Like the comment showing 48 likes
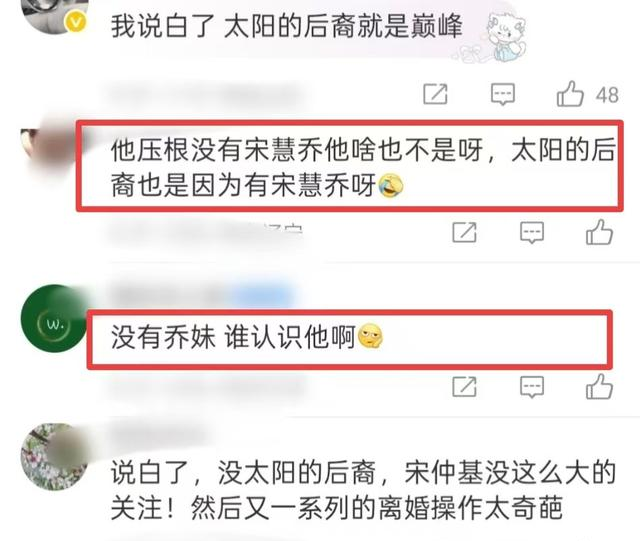Viewport: 640px width, 541px height. [570, 94]
